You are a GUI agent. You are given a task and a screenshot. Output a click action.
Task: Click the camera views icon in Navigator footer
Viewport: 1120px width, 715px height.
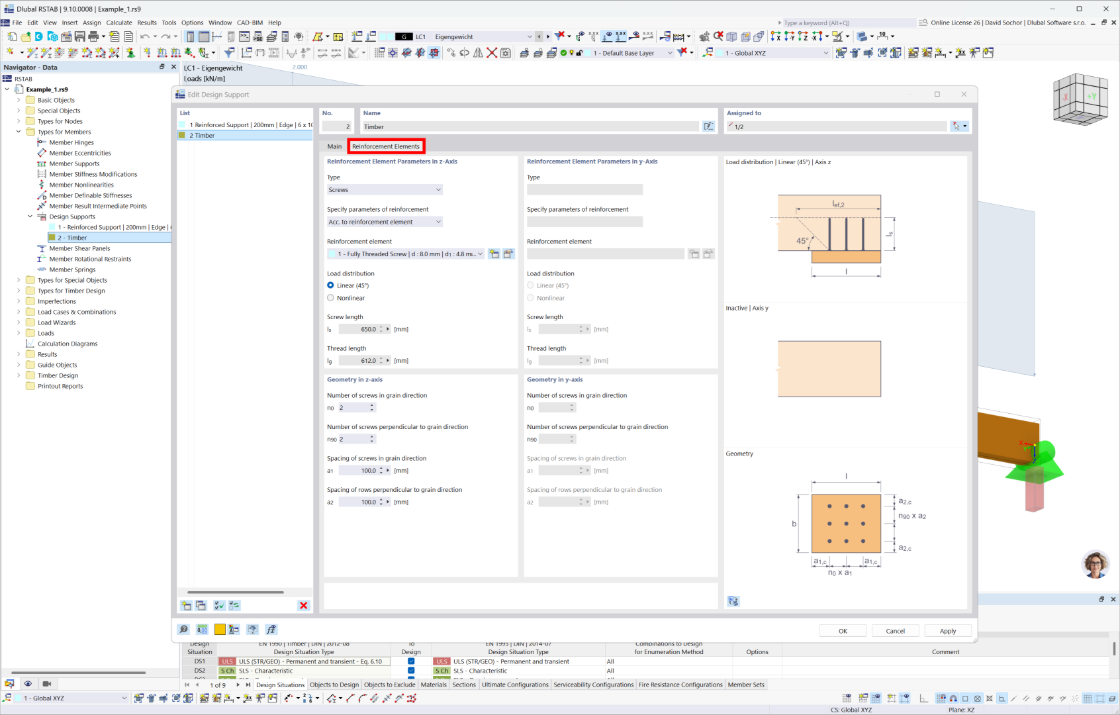(x=46, y=684)
